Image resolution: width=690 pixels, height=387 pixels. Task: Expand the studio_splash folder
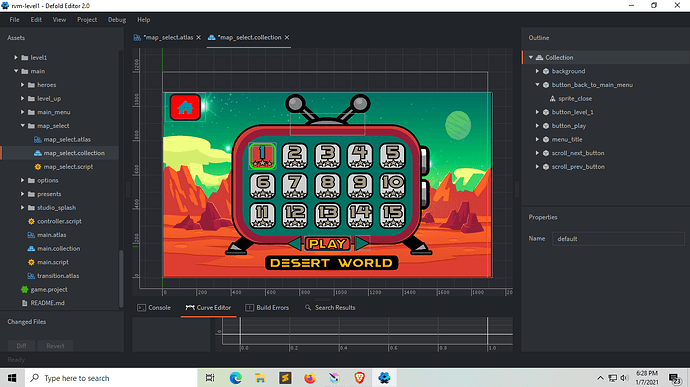pos(22,208)
